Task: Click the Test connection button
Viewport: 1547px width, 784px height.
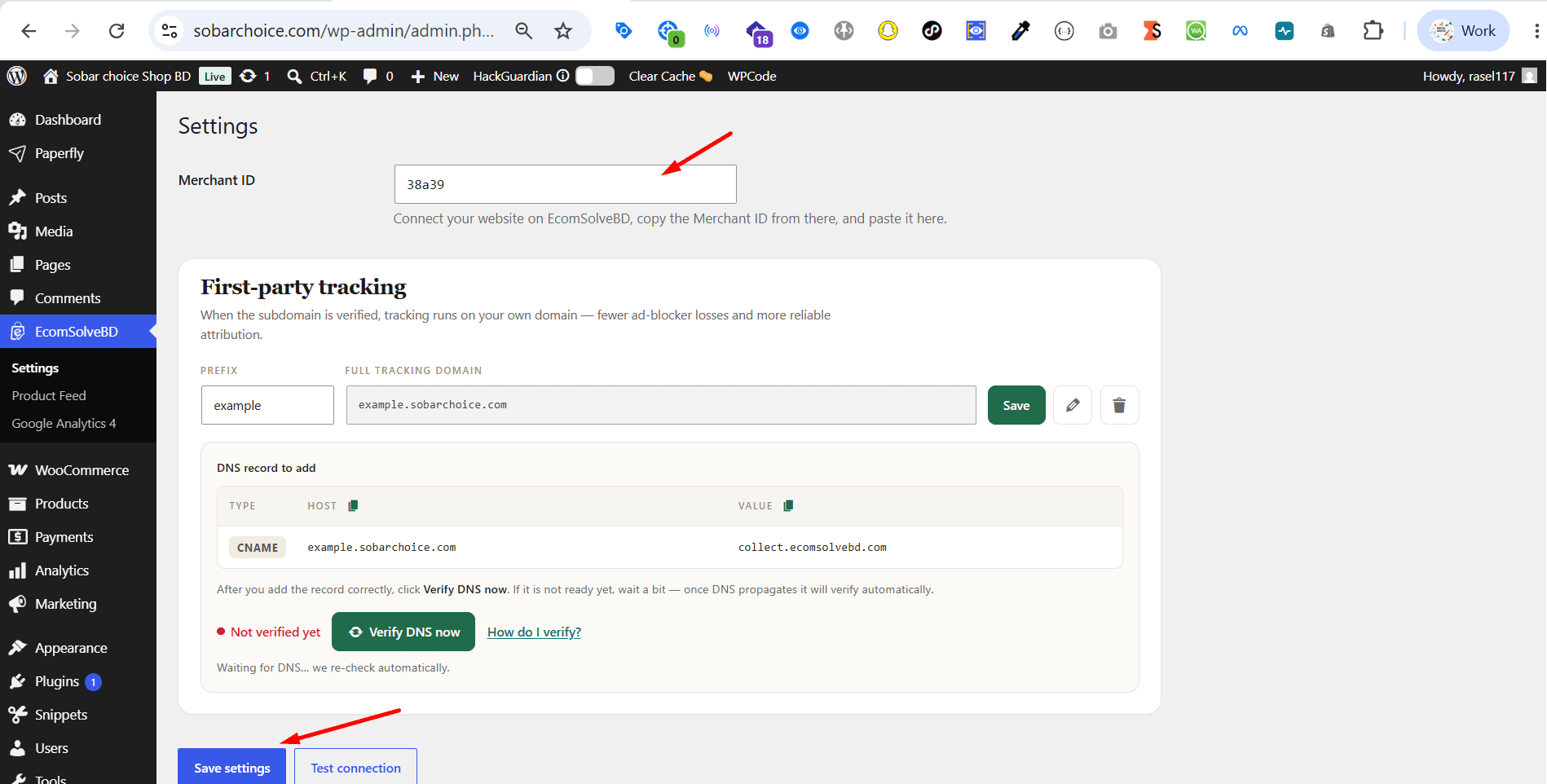Action: 356,767
